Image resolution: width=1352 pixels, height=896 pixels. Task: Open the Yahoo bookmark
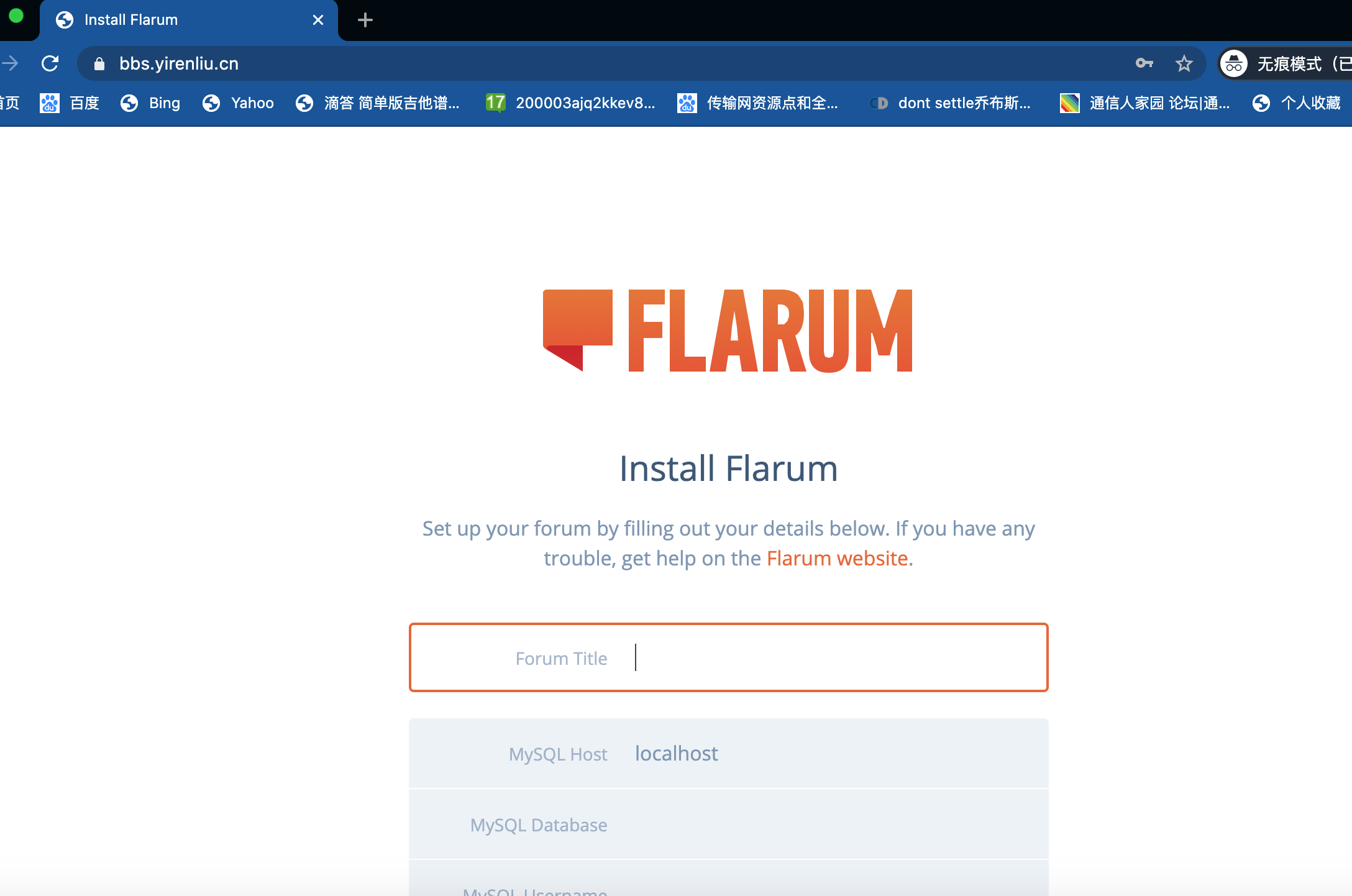[x=238, y=103]
